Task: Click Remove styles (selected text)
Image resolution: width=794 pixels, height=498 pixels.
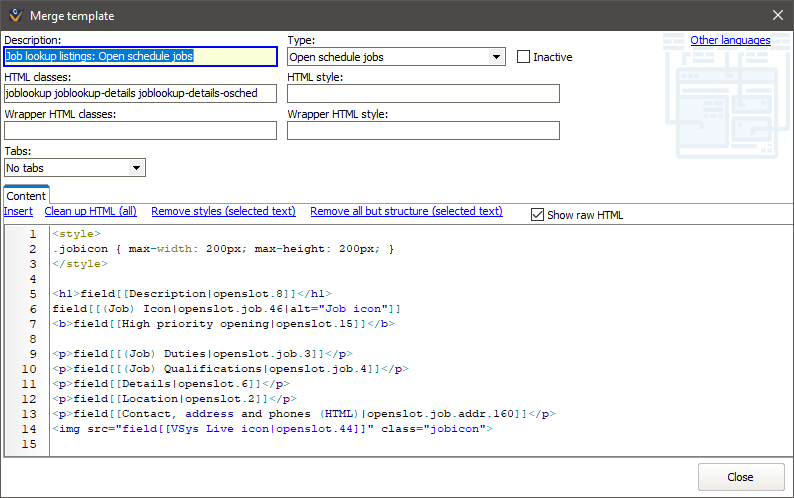Action: (x=223, y=211)
